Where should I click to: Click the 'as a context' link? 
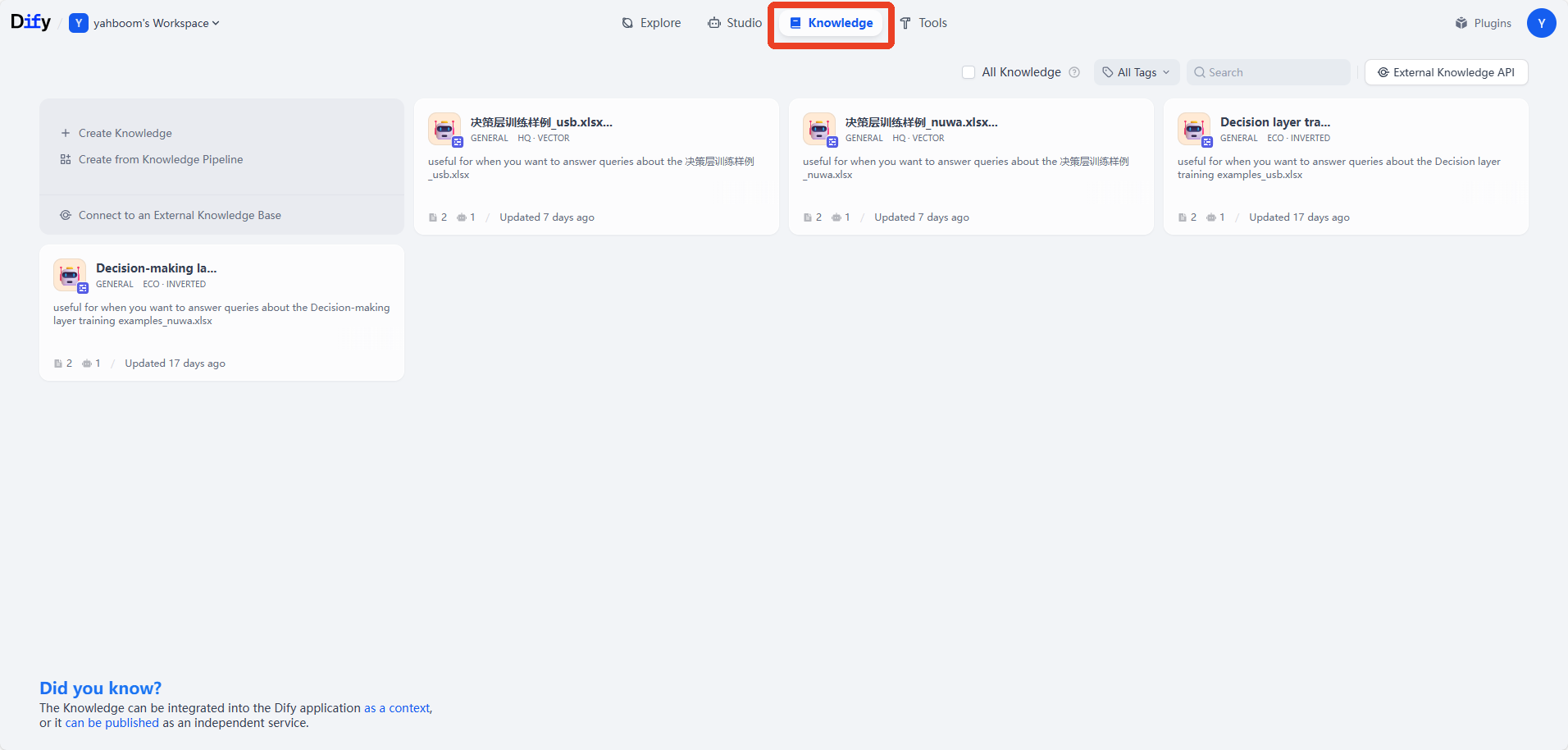click(397, 708)
